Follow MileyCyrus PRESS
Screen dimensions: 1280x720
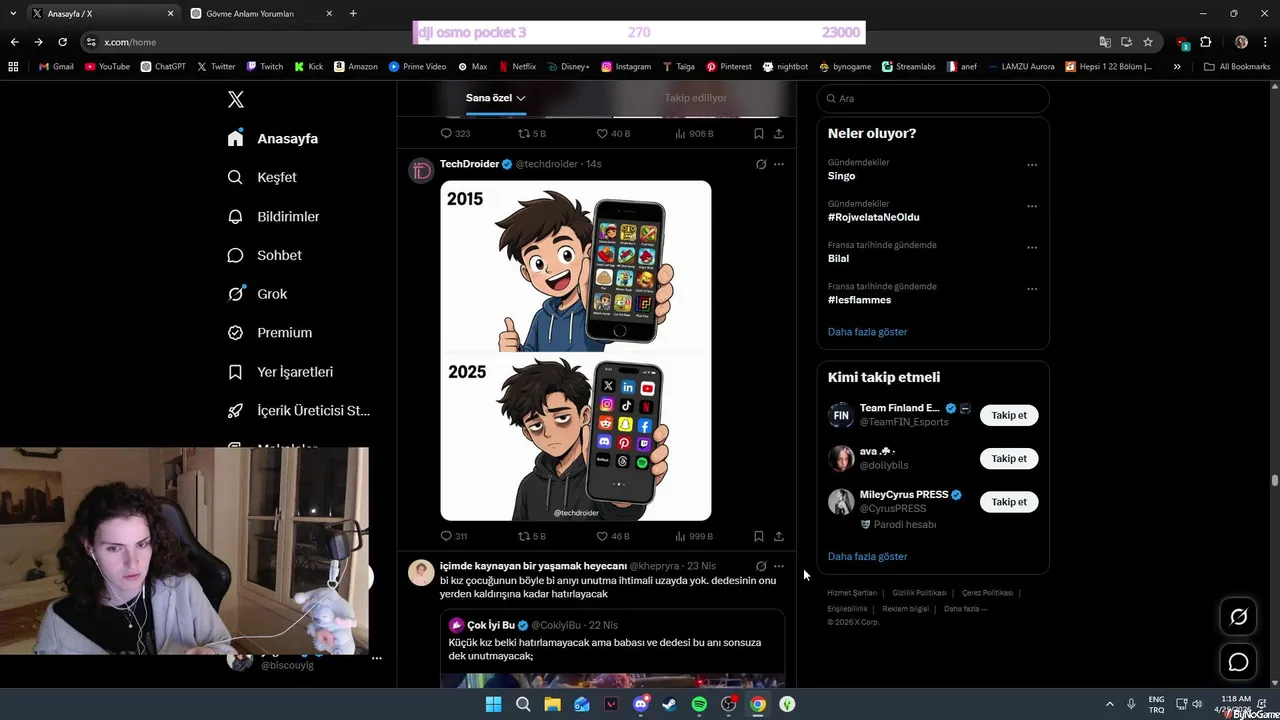(1009, 502)
